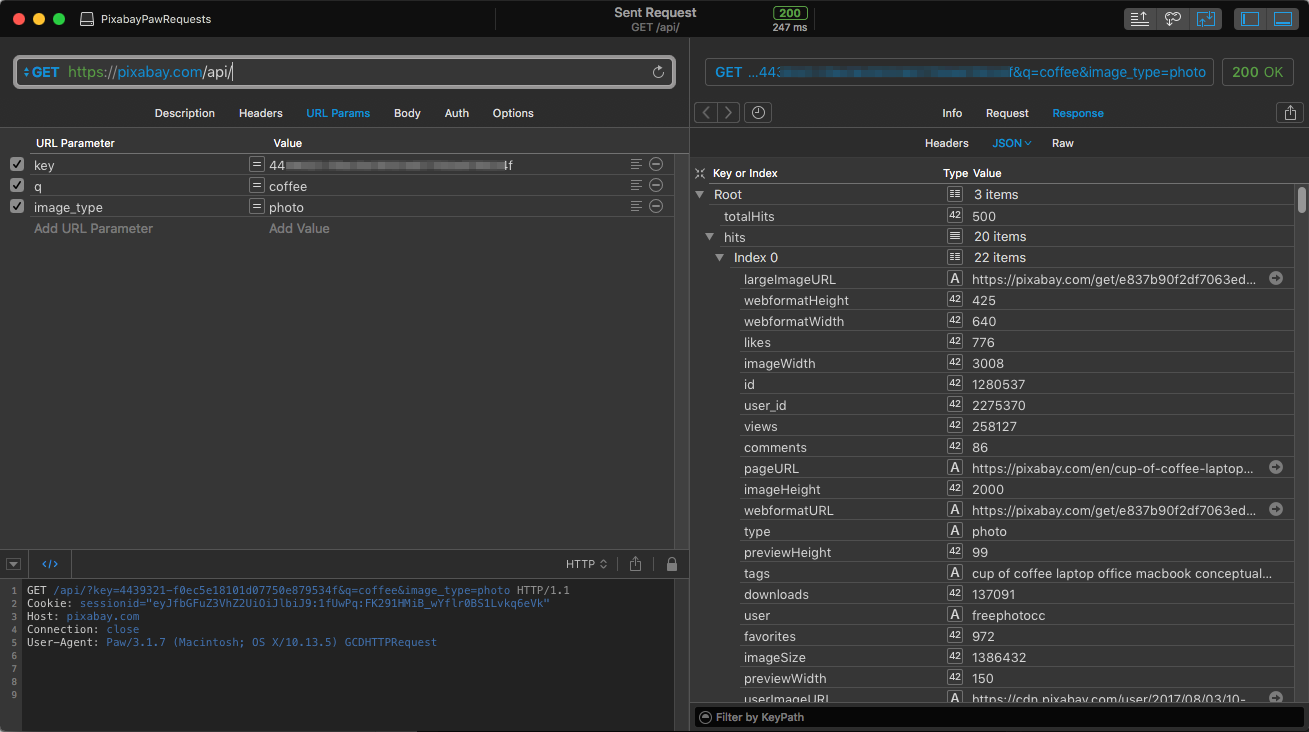Viewport: 1309px width, 732px height.
Task: Open webformatURL link arrow
Action: (1276, 509)
